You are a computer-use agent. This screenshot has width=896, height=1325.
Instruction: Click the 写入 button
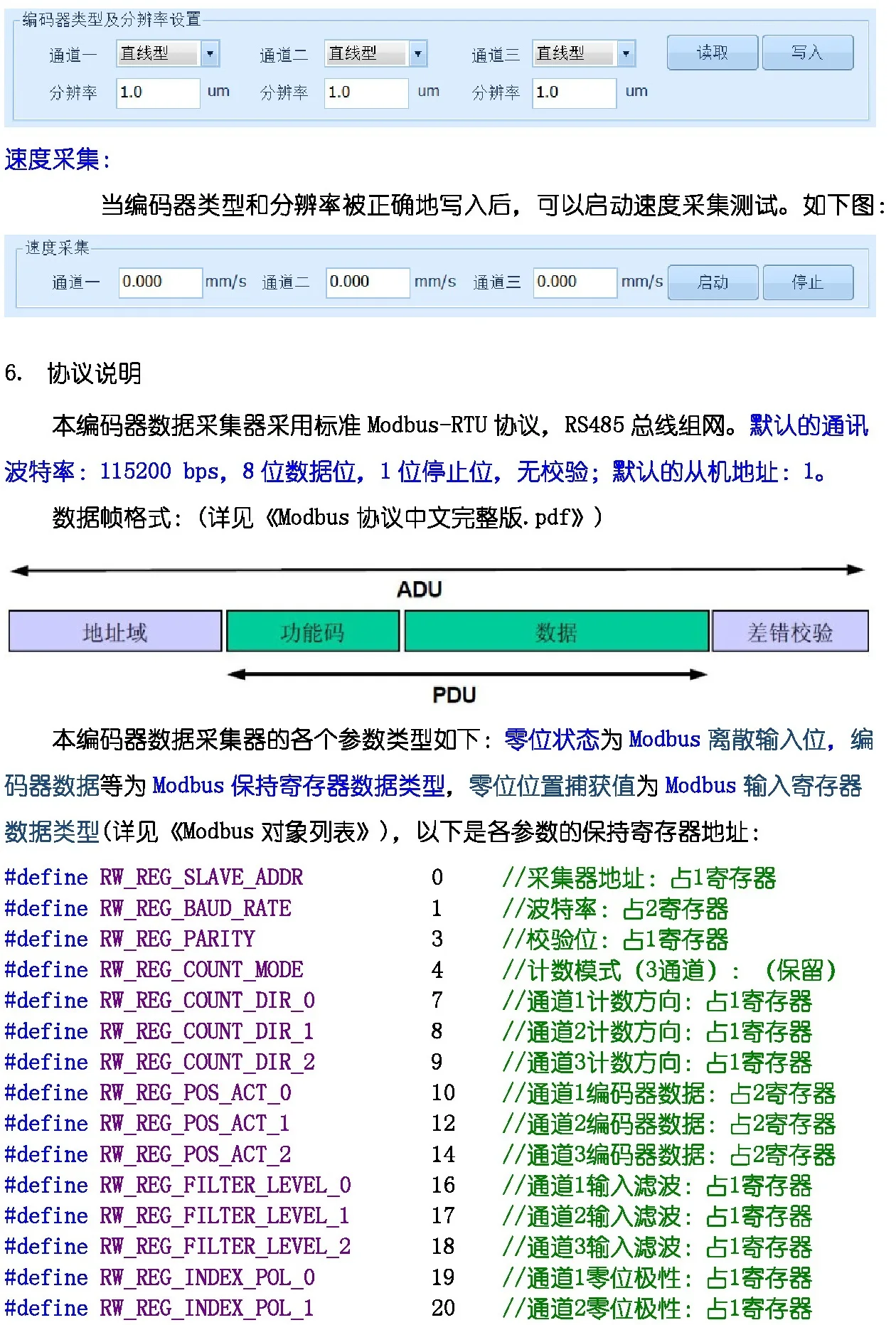pyautogui.click(x=808, y=53)
